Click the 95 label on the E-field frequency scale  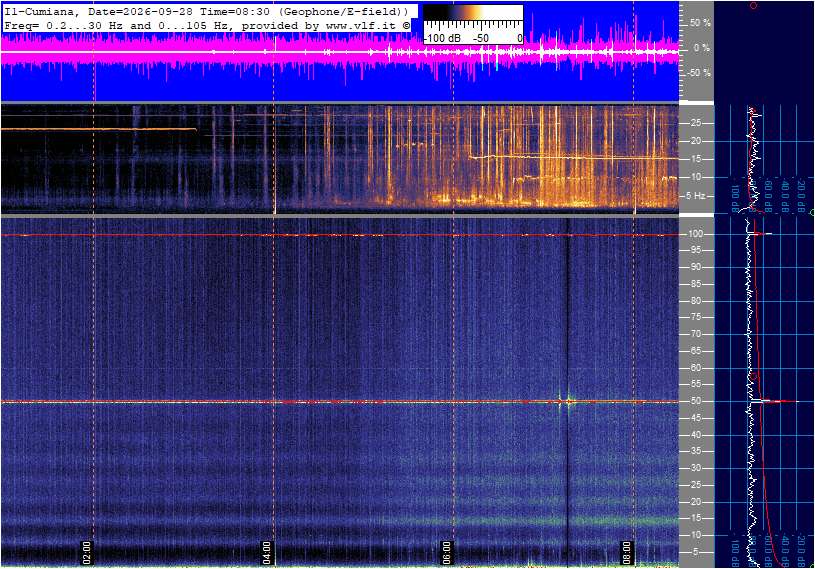tap(695, 250)
